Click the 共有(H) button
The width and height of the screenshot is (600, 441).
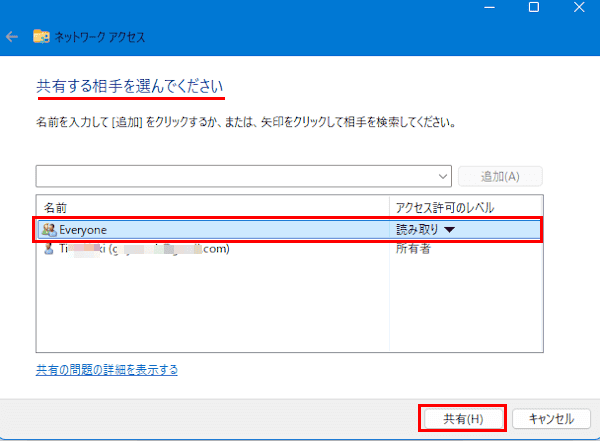(x=463, y=419)
